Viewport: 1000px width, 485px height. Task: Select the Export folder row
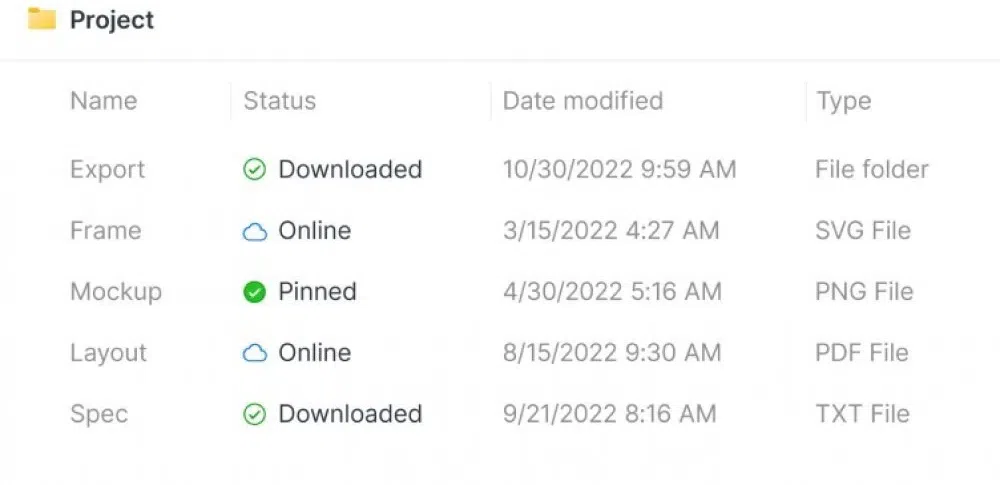(107, 170)
